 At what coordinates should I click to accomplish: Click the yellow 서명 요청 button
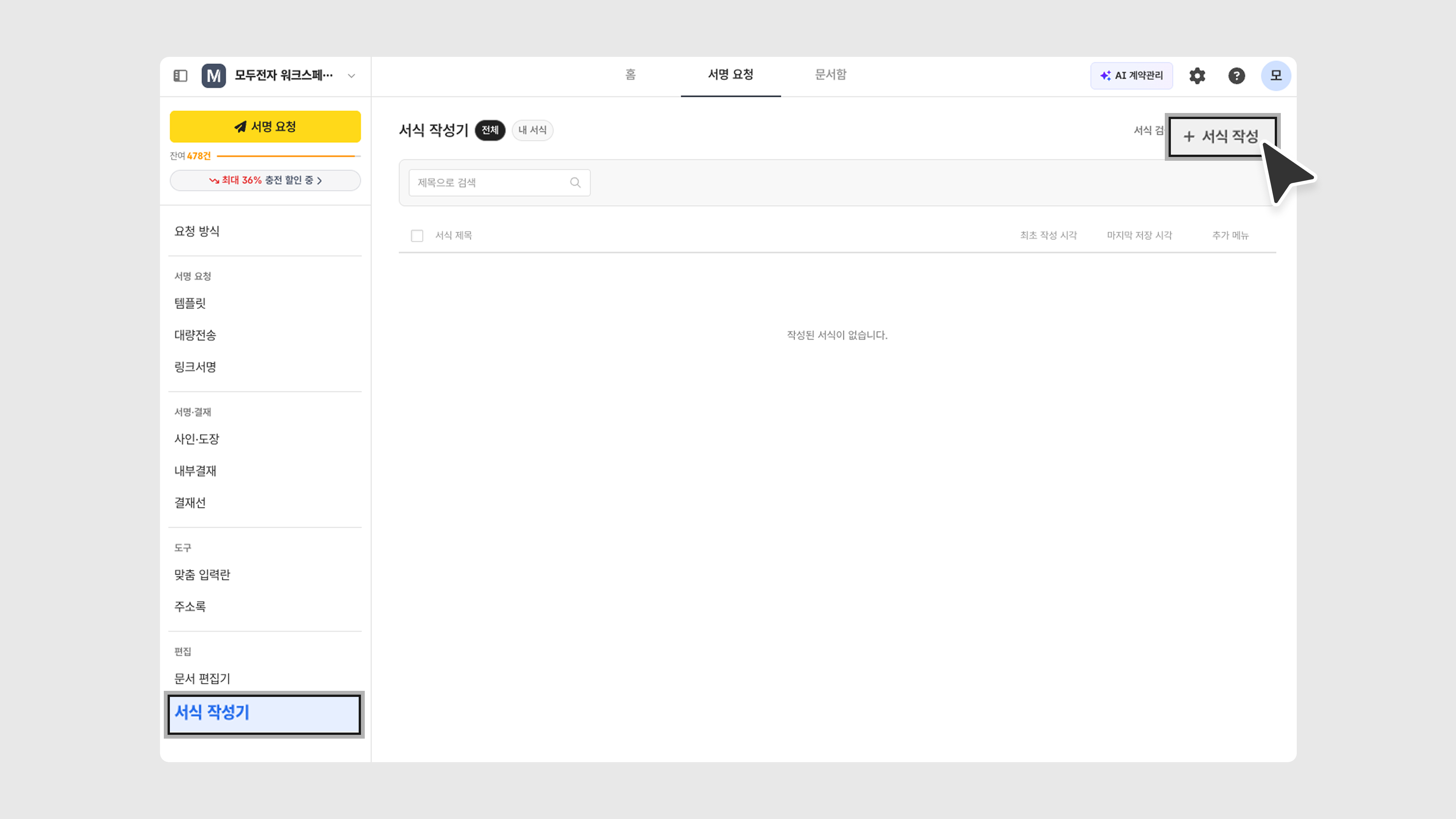pos(265,127)
